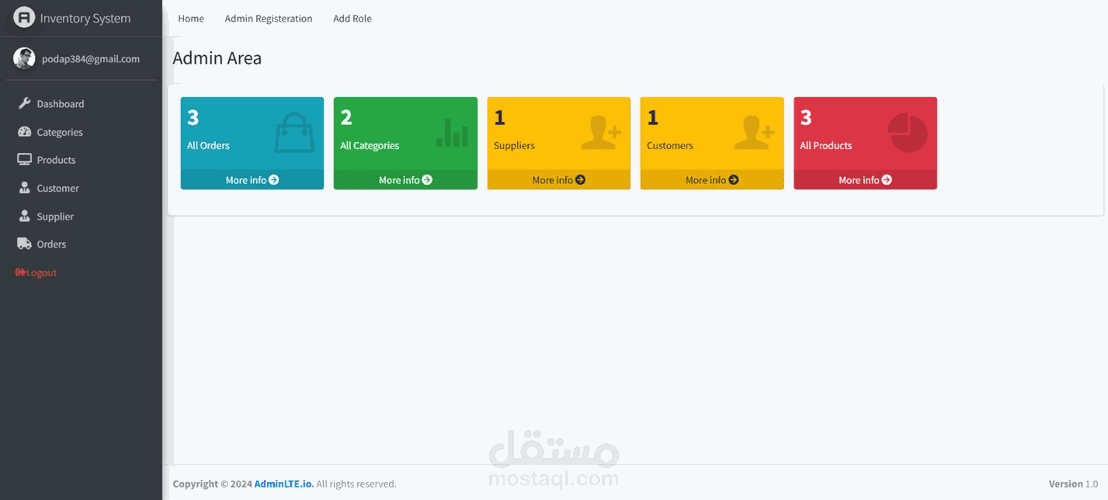
Task: Click the Customers label on yellow card
Action: pyautogui.click(x=670, y=145)
